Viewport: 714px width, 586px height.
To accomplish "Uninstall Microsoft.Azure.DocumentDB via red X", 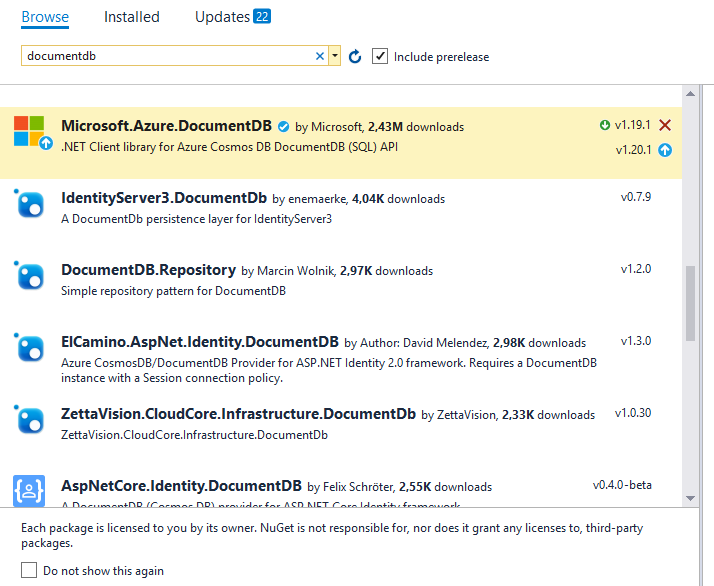I will tap(665, 125).
